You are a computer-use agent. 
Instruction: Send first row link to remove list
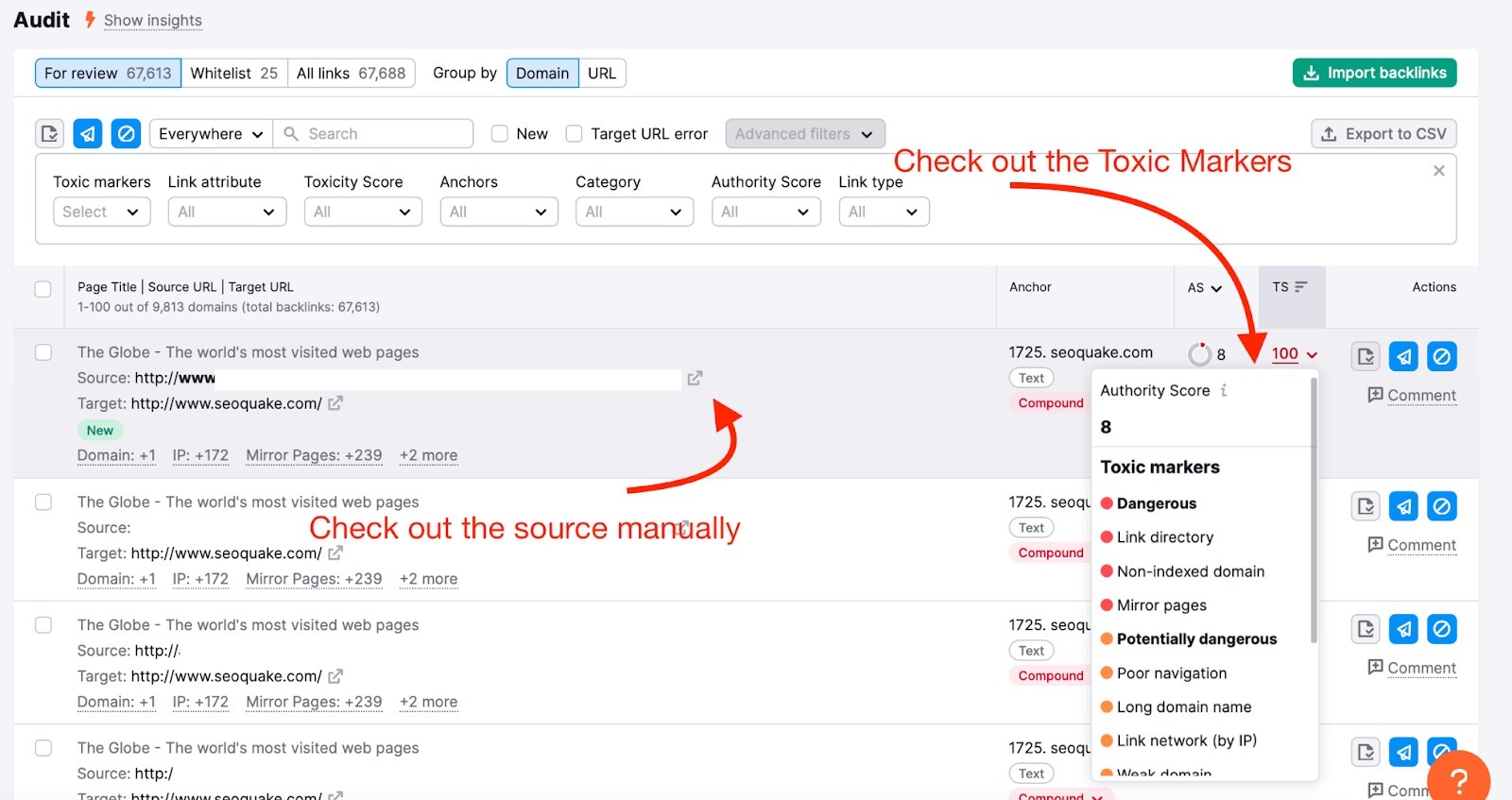pos(1404,356)
